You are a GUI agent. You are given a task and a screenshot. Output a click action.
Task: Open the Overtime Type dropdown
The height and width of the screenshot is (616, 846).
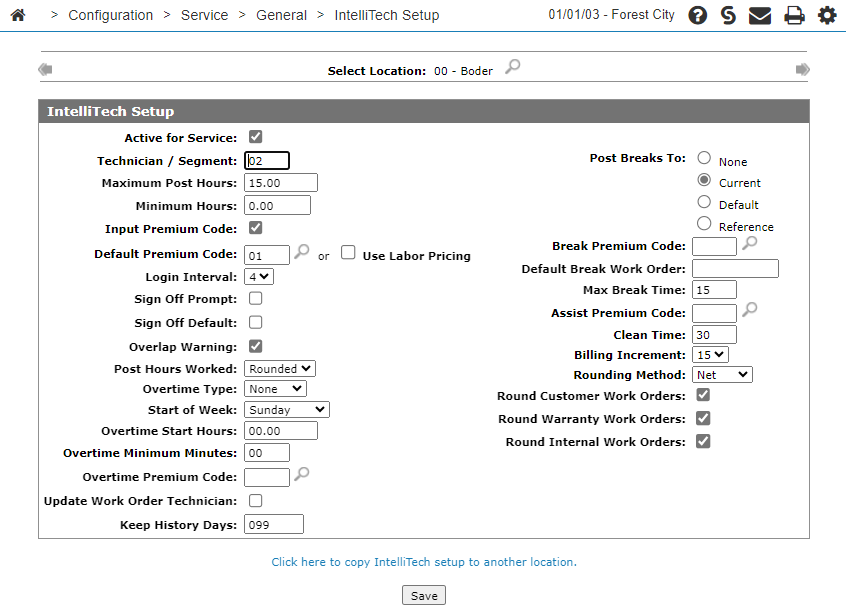tap(275, 389)
